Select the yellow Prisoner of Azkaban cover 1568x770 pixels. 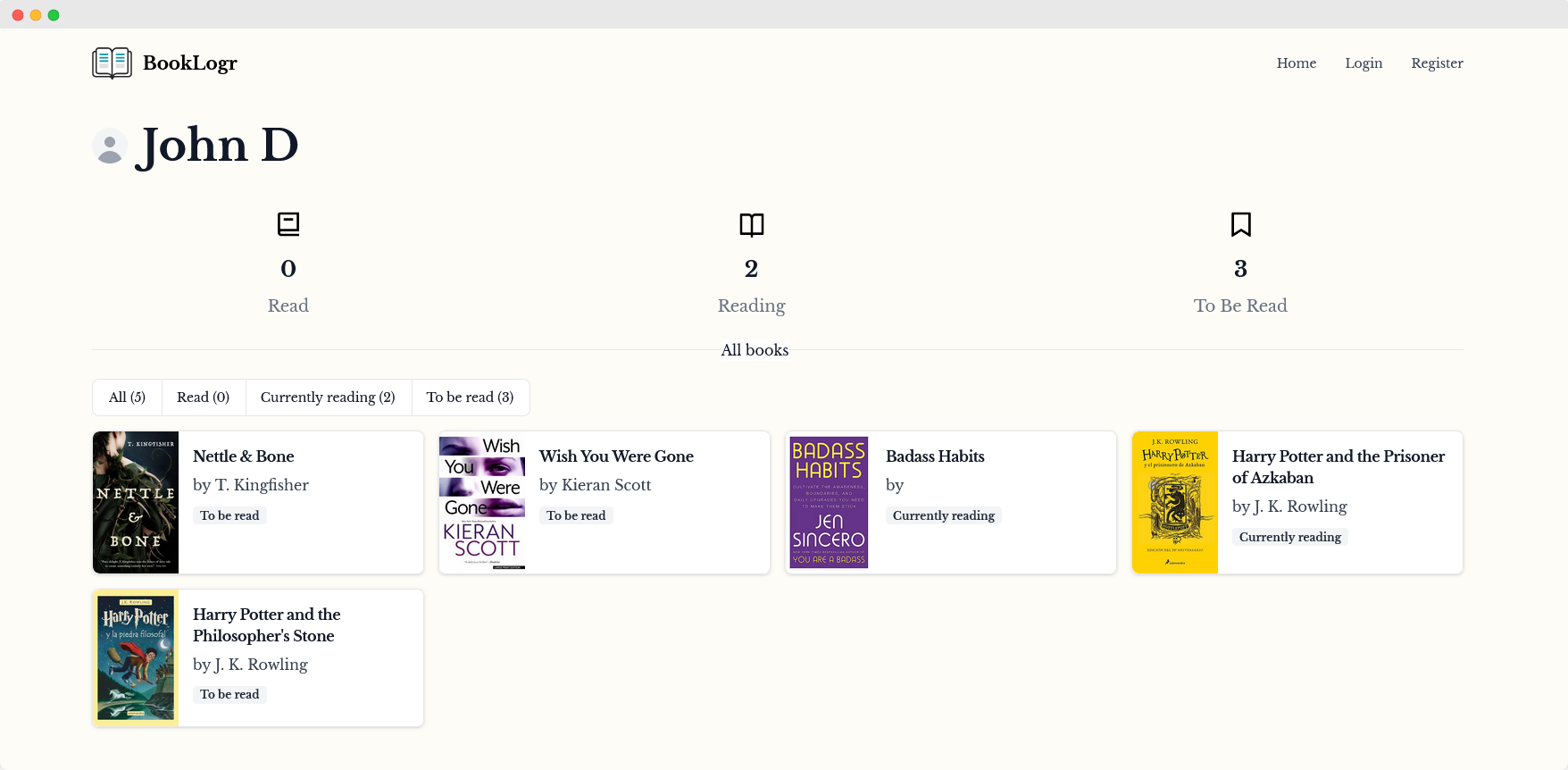point(1174,502)
